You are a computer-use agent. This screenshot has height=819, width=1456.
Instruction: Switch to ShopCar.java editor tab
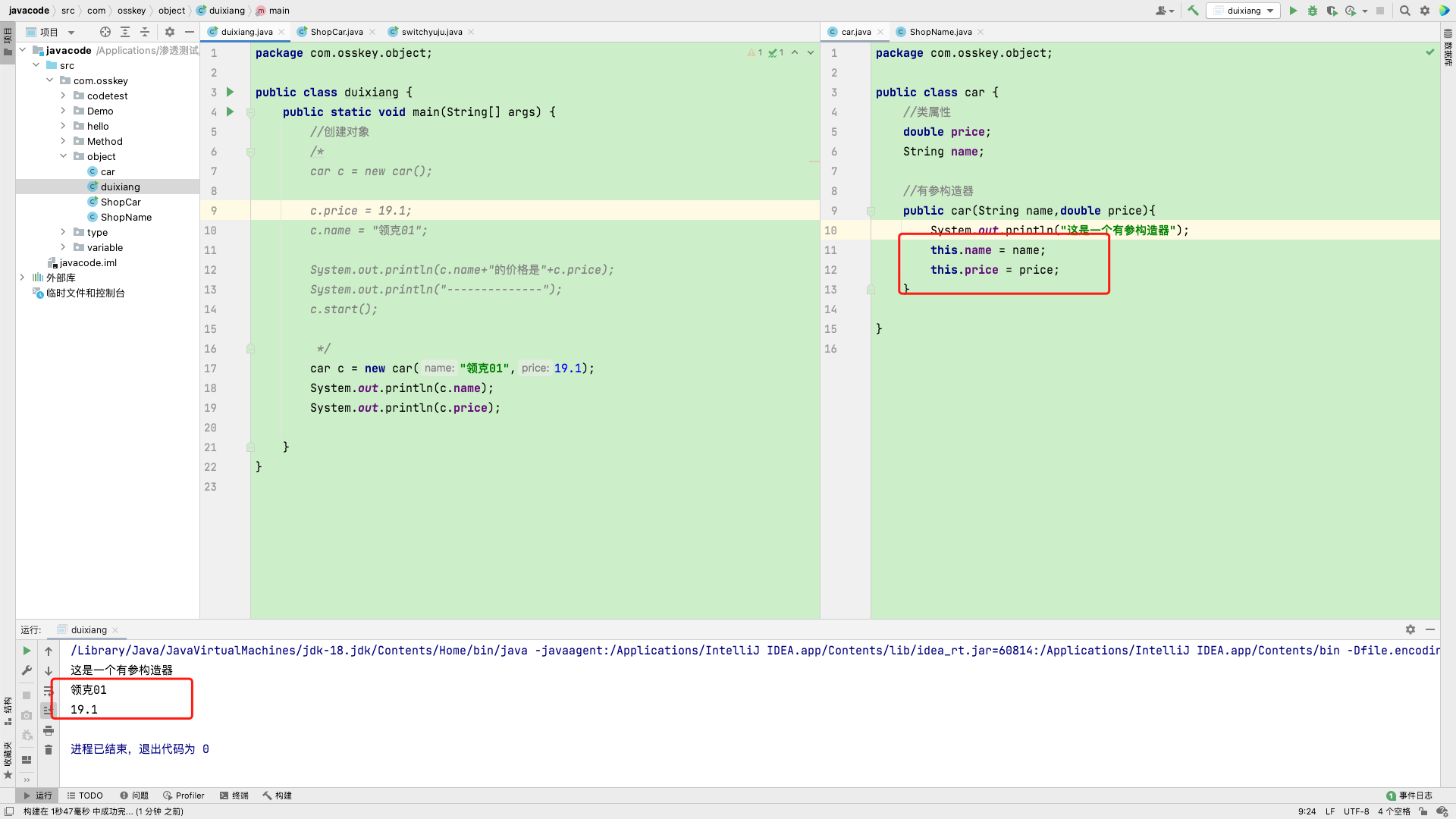pyautogui.click(x=336, y=32)
